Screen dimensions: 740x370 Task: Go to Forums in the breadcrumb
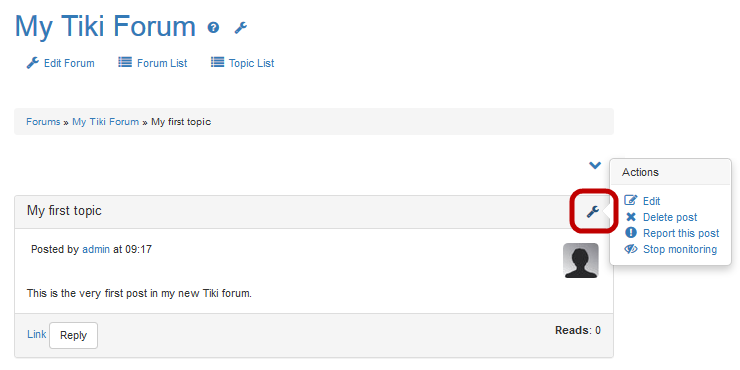click(x=43, y=122)
